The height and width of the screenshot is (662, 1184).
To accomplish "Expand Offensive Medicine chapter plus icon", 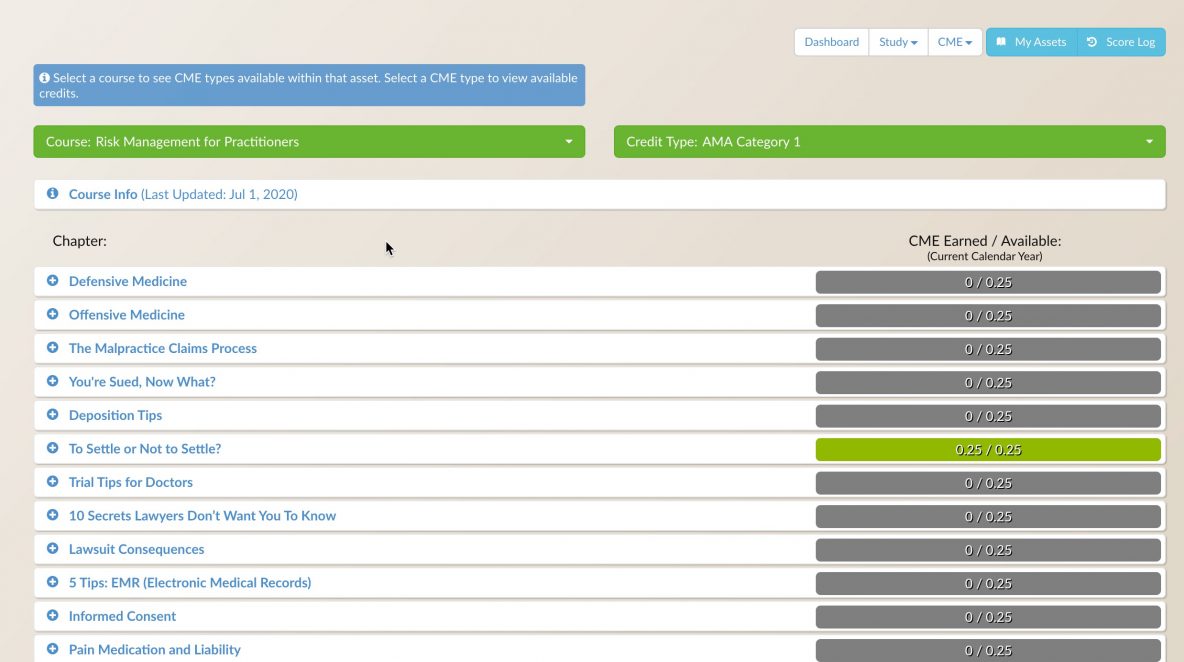I will pyautogui.click(x=52, y=314).
